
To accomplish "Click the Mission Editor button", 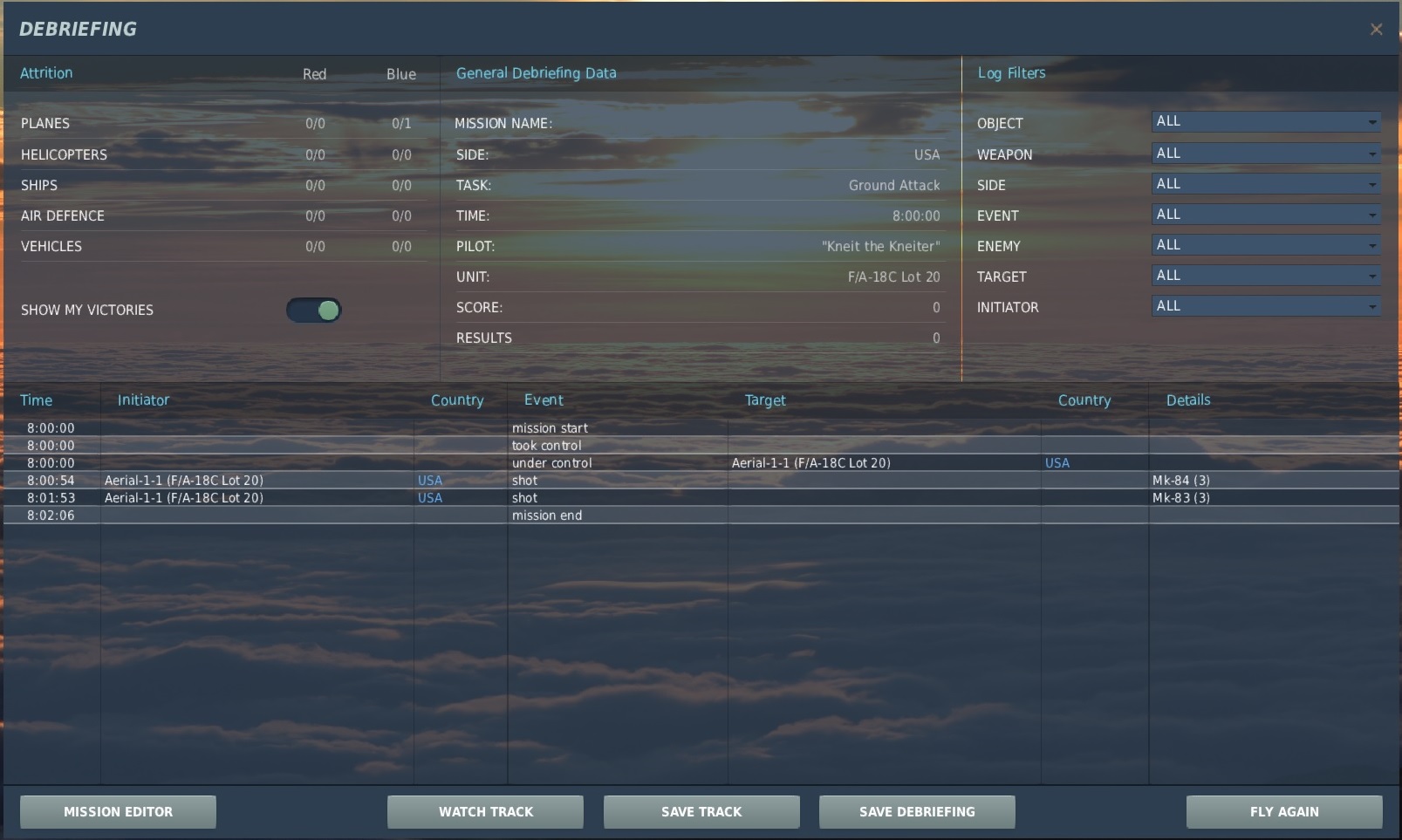I will [118, 811].
